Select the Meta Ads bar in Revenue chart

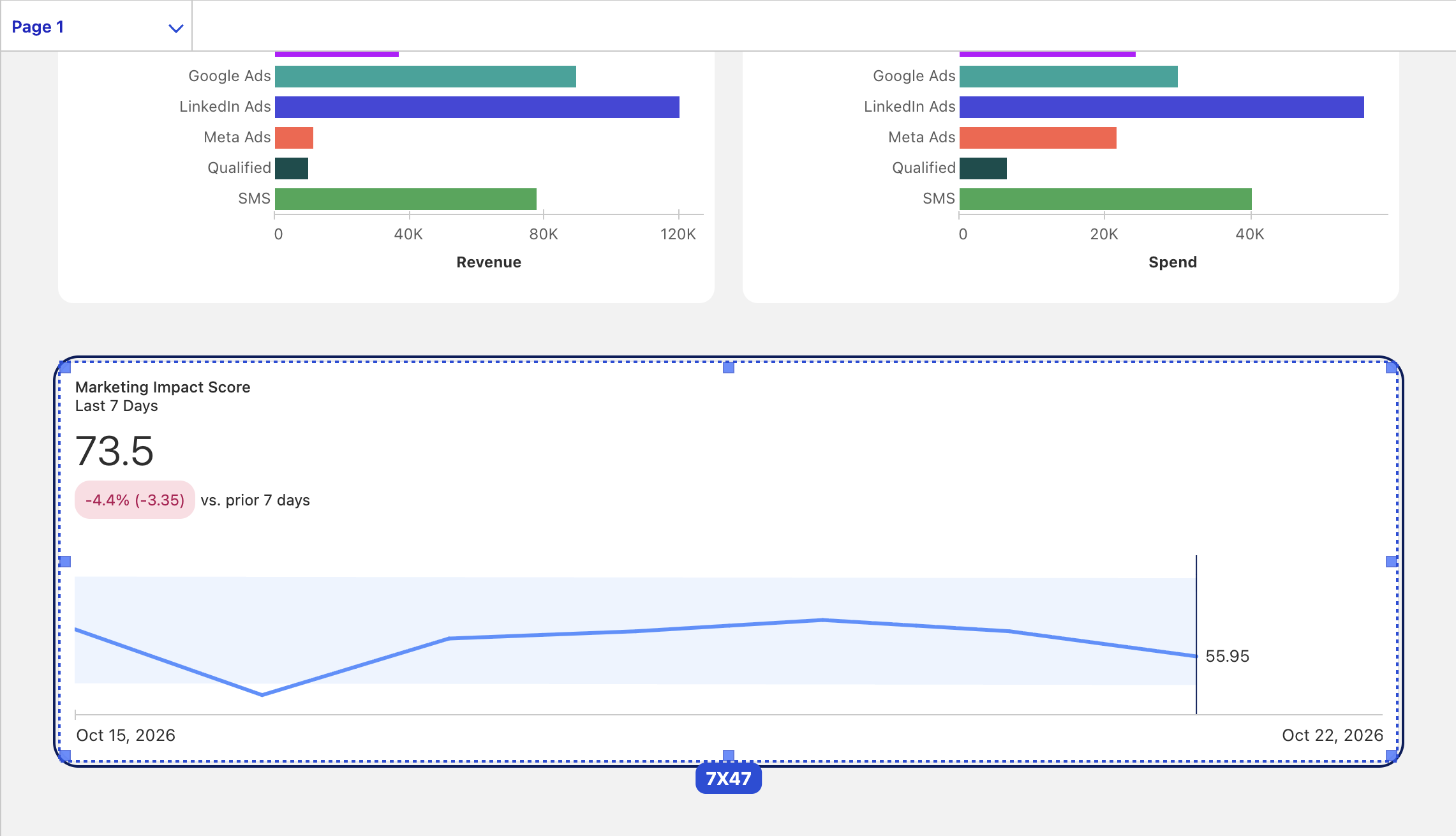[294, 138]
